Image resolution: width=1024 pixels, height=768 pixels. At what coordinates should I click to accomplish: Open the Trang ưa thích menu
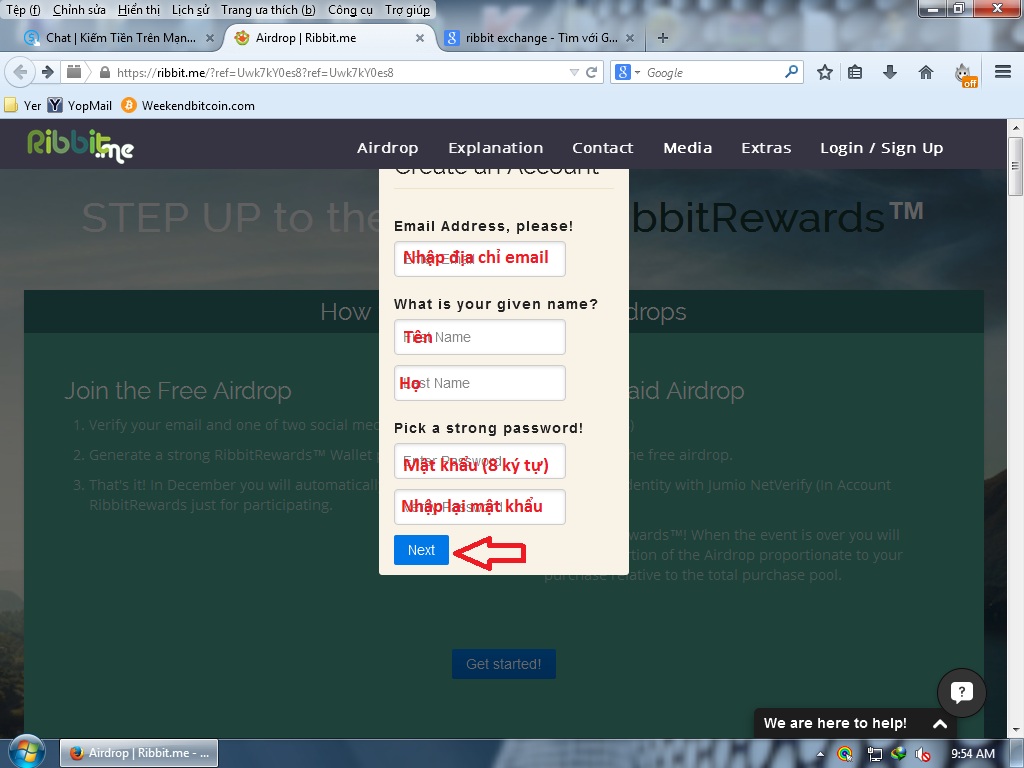click(x=268, y=10)
